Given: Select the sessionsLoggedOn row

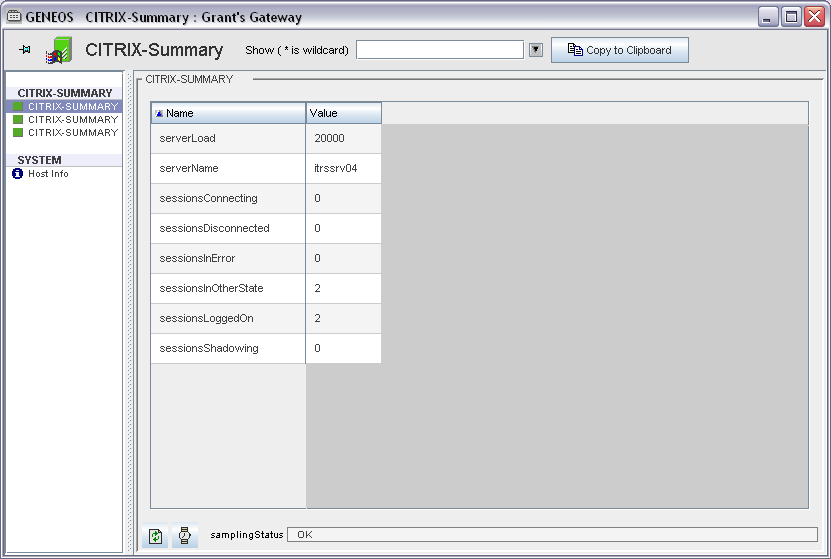Looking at the screenshot, I should [228, 319].
